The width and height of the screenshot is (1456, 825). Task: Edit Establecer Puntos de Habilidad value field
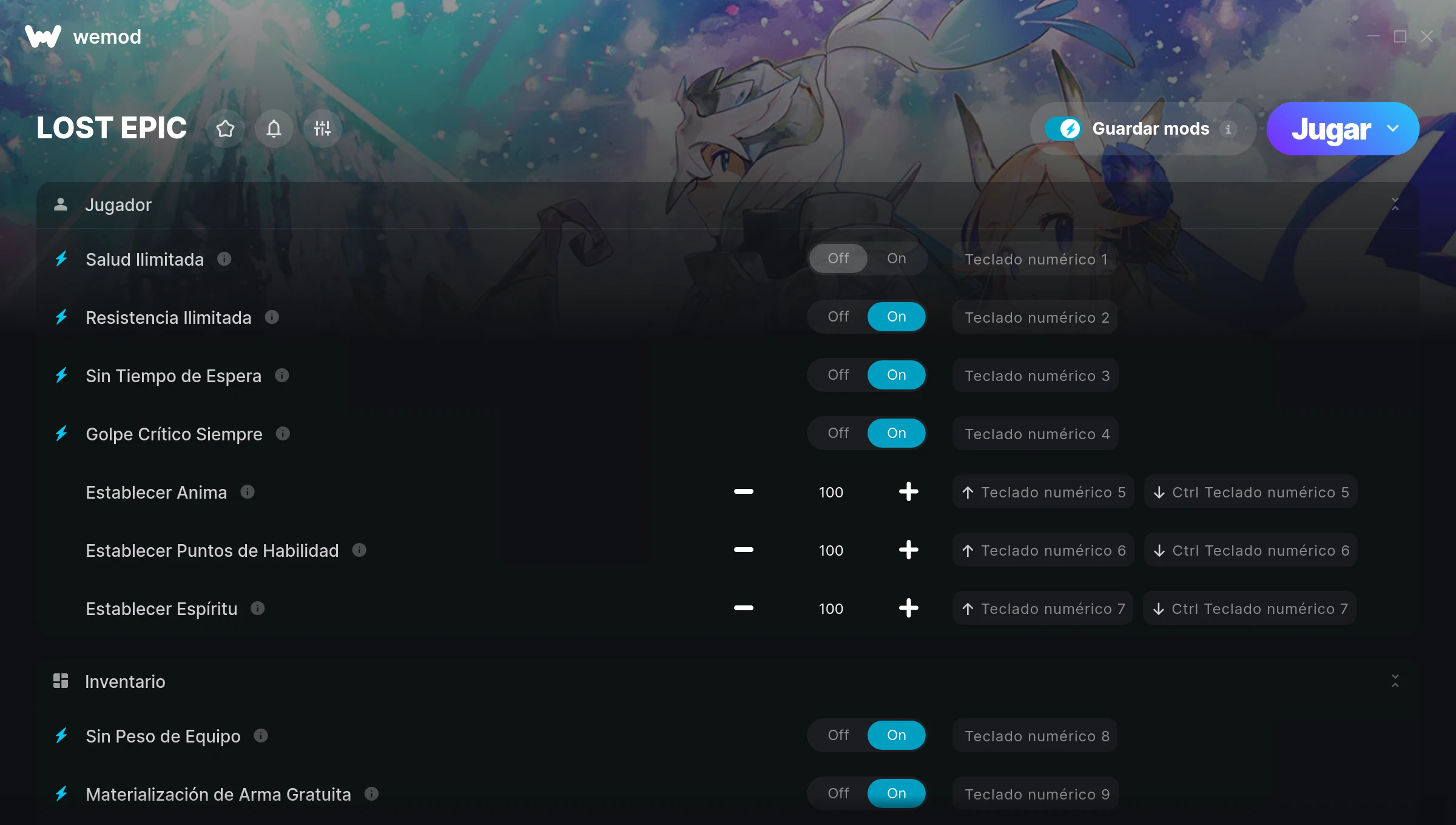click(831, 550)
